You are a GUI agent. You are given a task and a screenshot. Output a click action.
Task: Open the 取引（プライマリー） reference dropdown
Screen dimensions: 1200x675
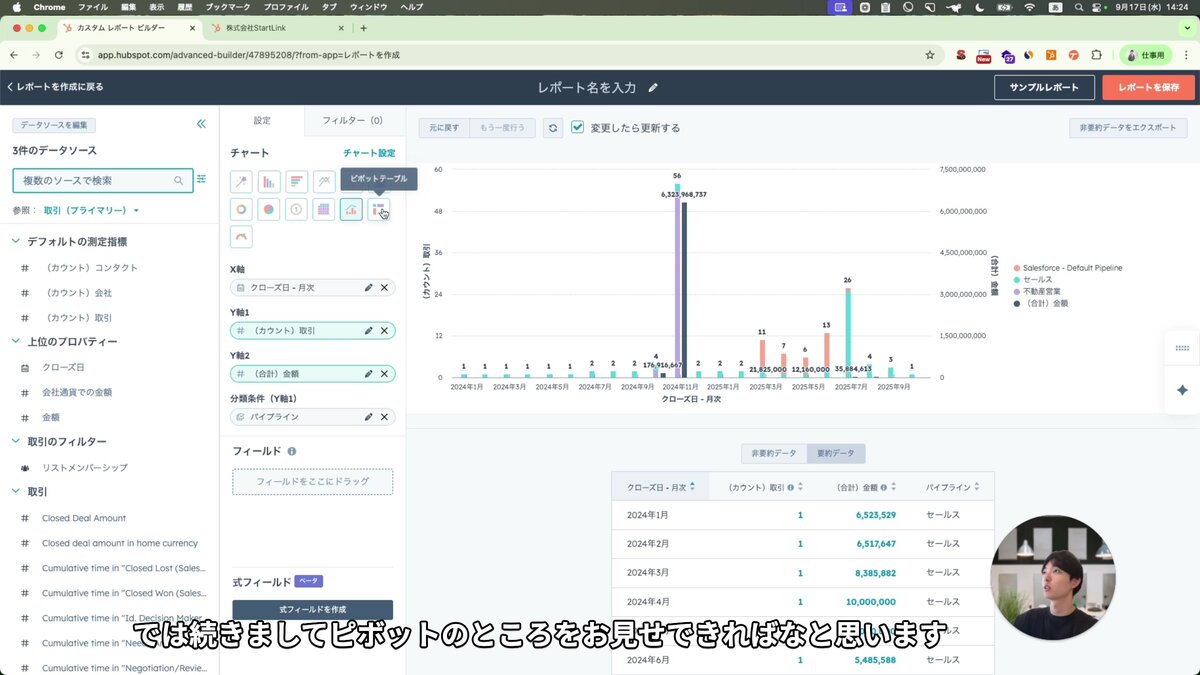[91, 211]
